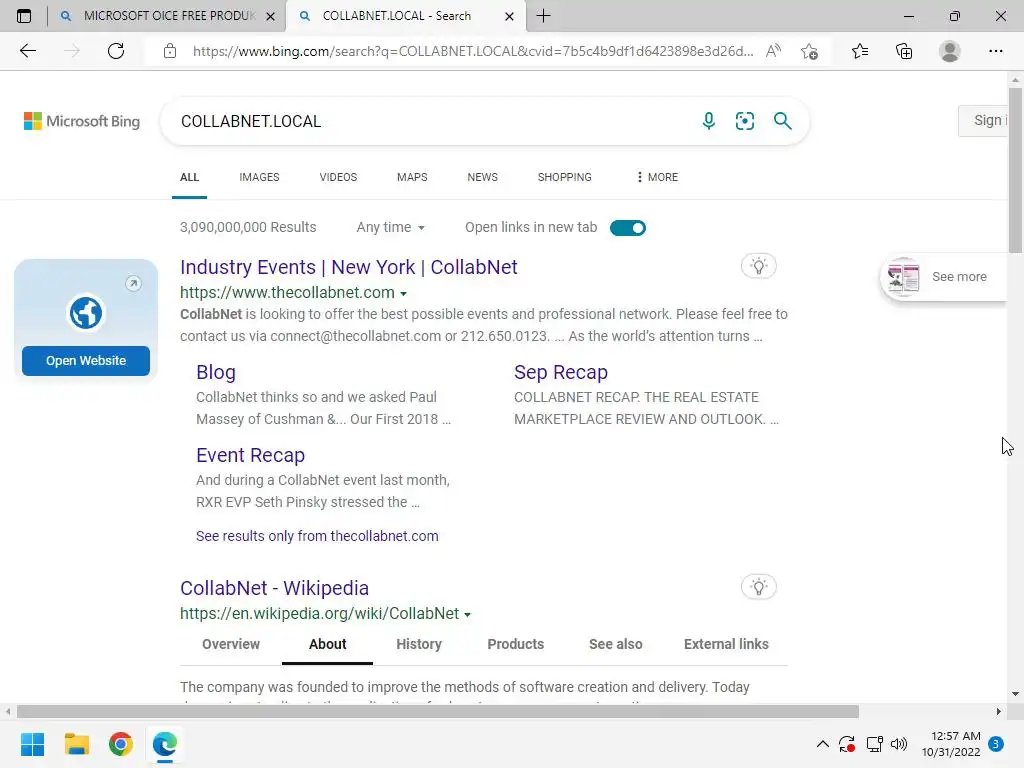Launch Google Chrome from taskbar
Screen dimensions: 1024x768
click(121, 744)
